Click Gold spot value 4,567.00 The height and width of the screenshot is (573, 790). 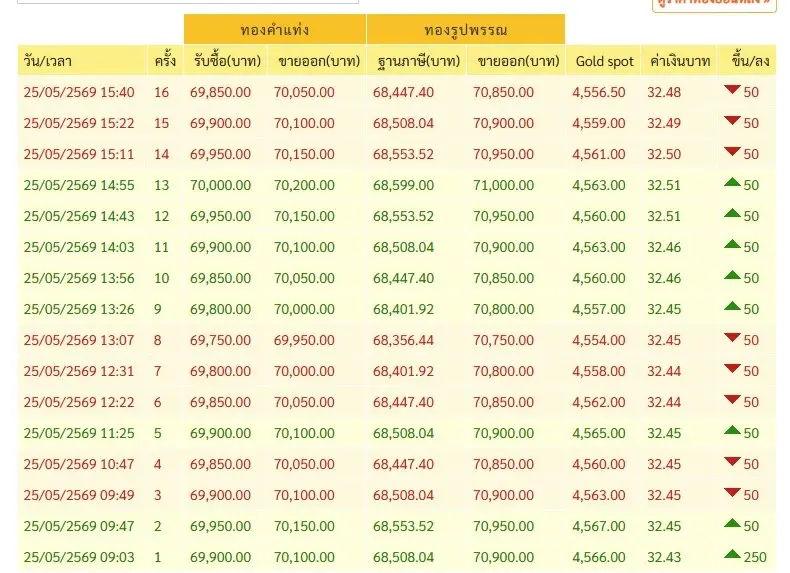click(x=599, y=526)
